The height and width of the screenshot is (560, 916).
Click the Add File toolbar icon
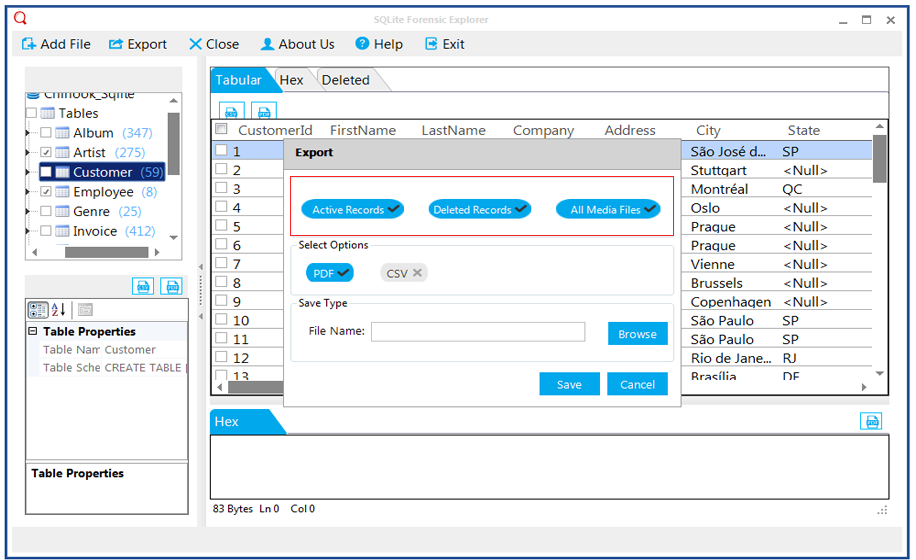pos(29,44)
